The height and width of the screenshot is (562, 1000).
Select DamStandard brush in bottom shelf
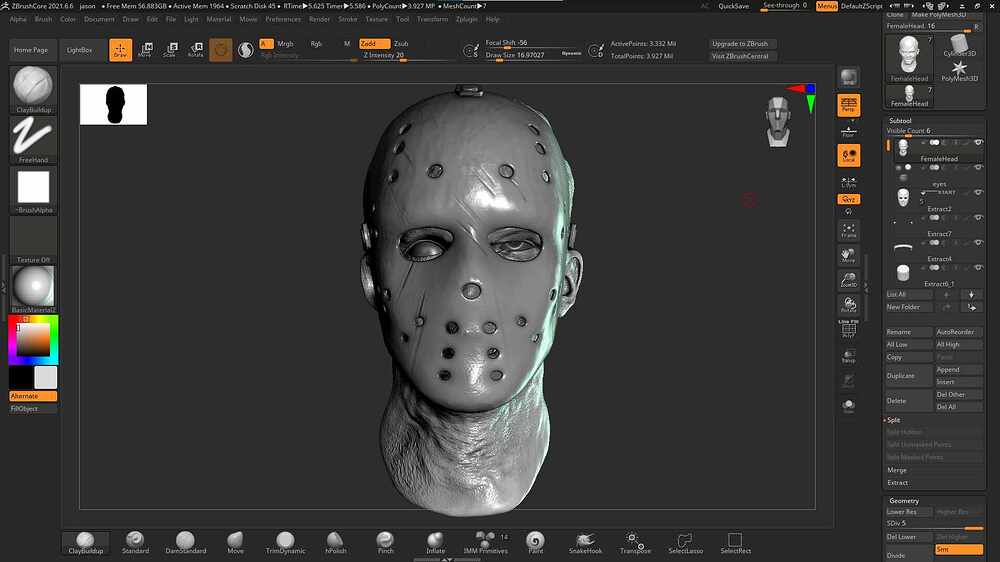click(x=186, y=542)
